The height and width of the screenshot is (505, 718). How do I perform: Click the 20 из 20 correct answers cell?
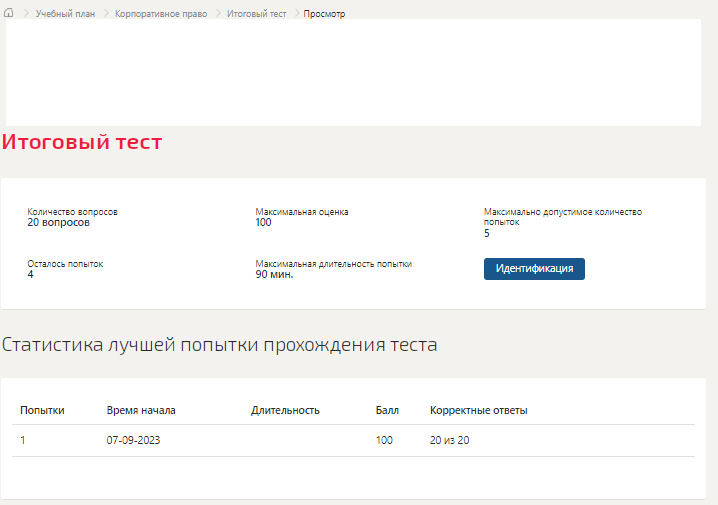[x=449, y=440]
